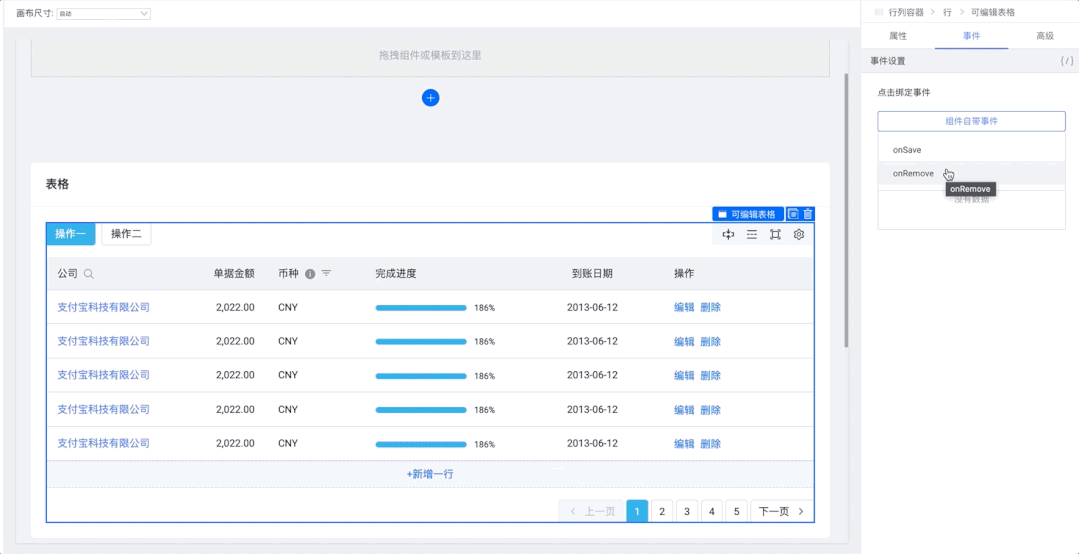
Task: Click the blue plus add-row button
Action: 430,98
